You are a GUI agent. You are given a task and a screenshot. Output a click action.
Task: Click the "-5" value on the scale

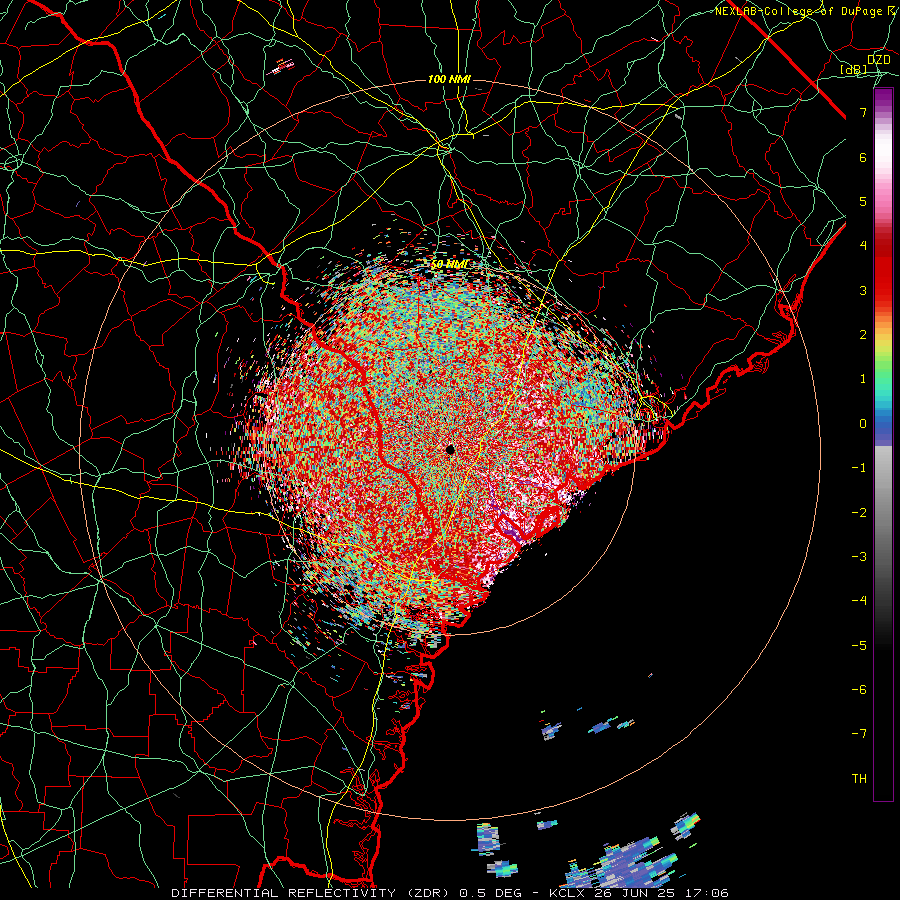pos(859,646)
